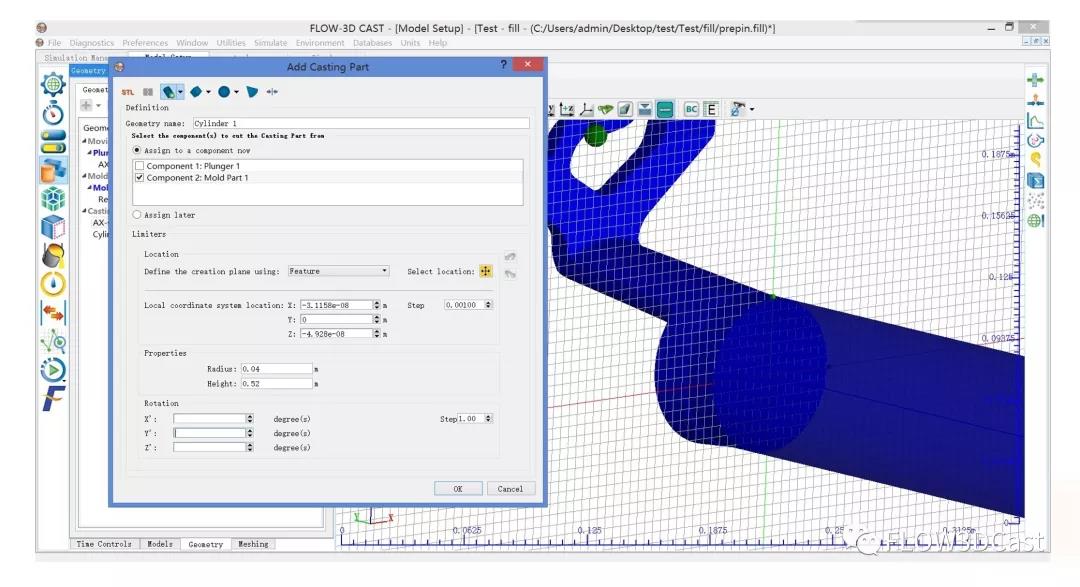
Task: Open the meshing cube icon in sidebar
Action: 53,199
